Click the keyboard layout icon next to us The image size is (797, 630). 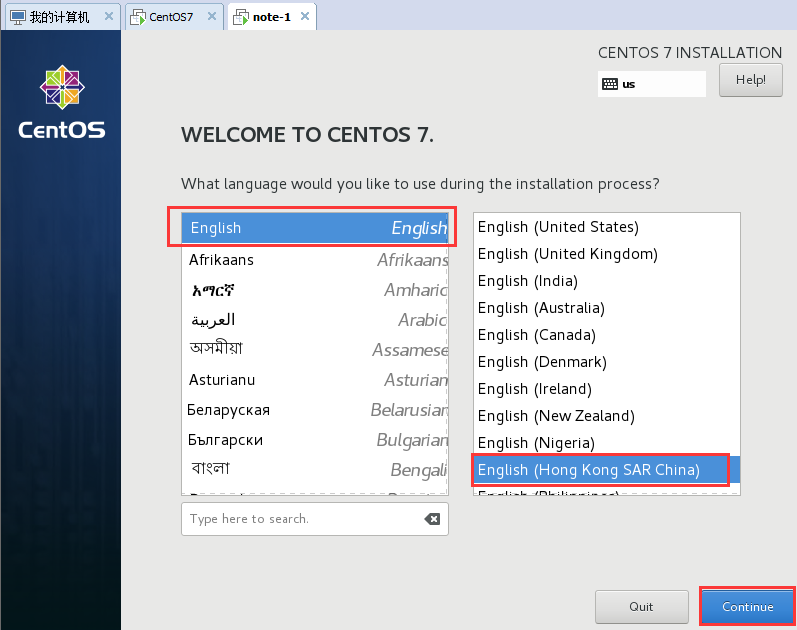[x=609, y=84]
